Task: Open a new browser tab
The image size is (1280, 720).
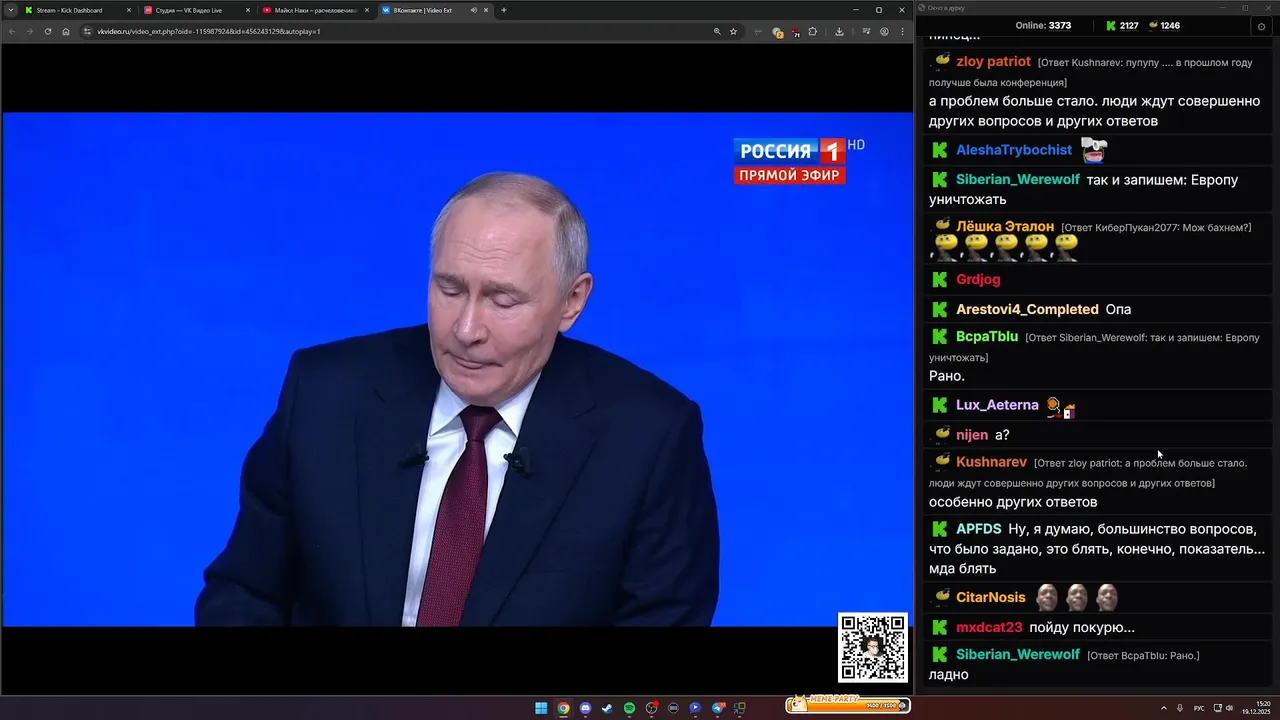Action: pos(504,10)
